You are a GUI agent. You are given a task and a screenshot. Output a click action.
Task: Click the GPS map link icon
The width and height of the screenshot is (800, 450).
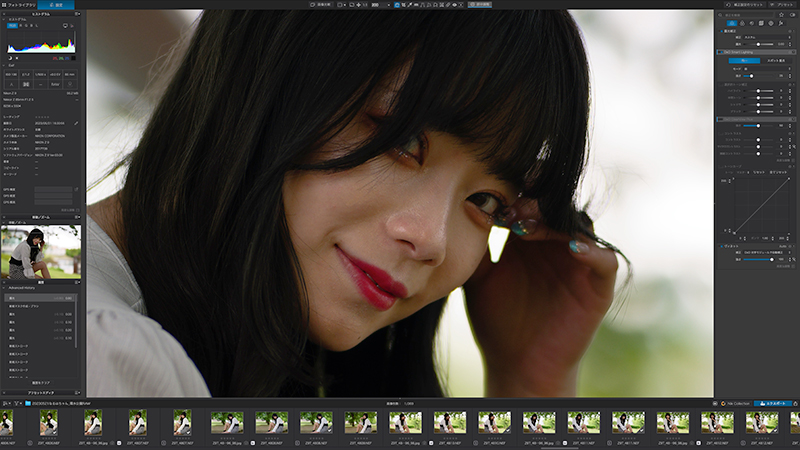click(76, 189)
